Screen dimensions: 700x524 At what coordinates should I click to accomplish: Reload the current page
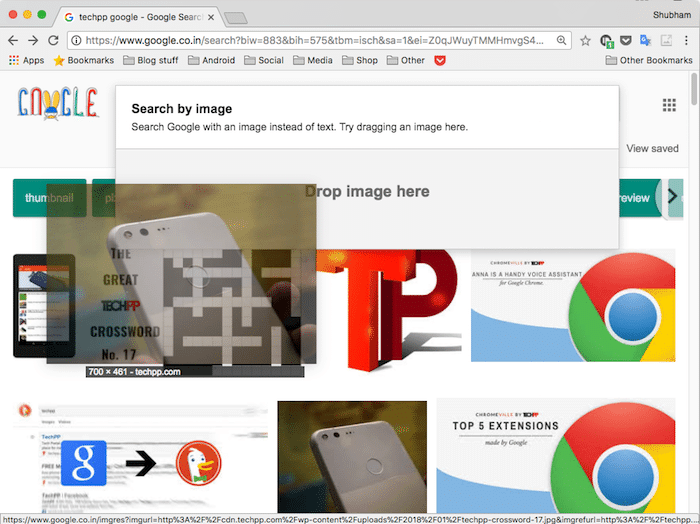click(53, 41)
